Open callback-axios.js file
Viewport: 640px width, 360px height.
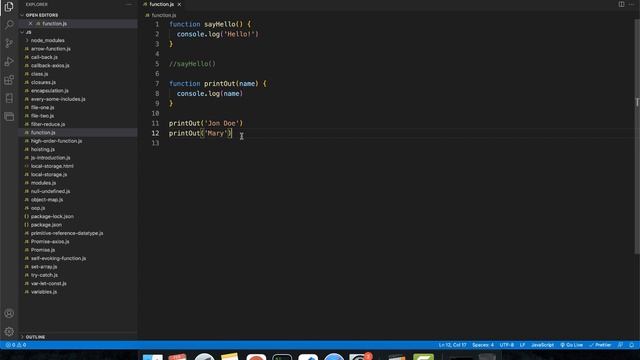(x=50, y=66)
